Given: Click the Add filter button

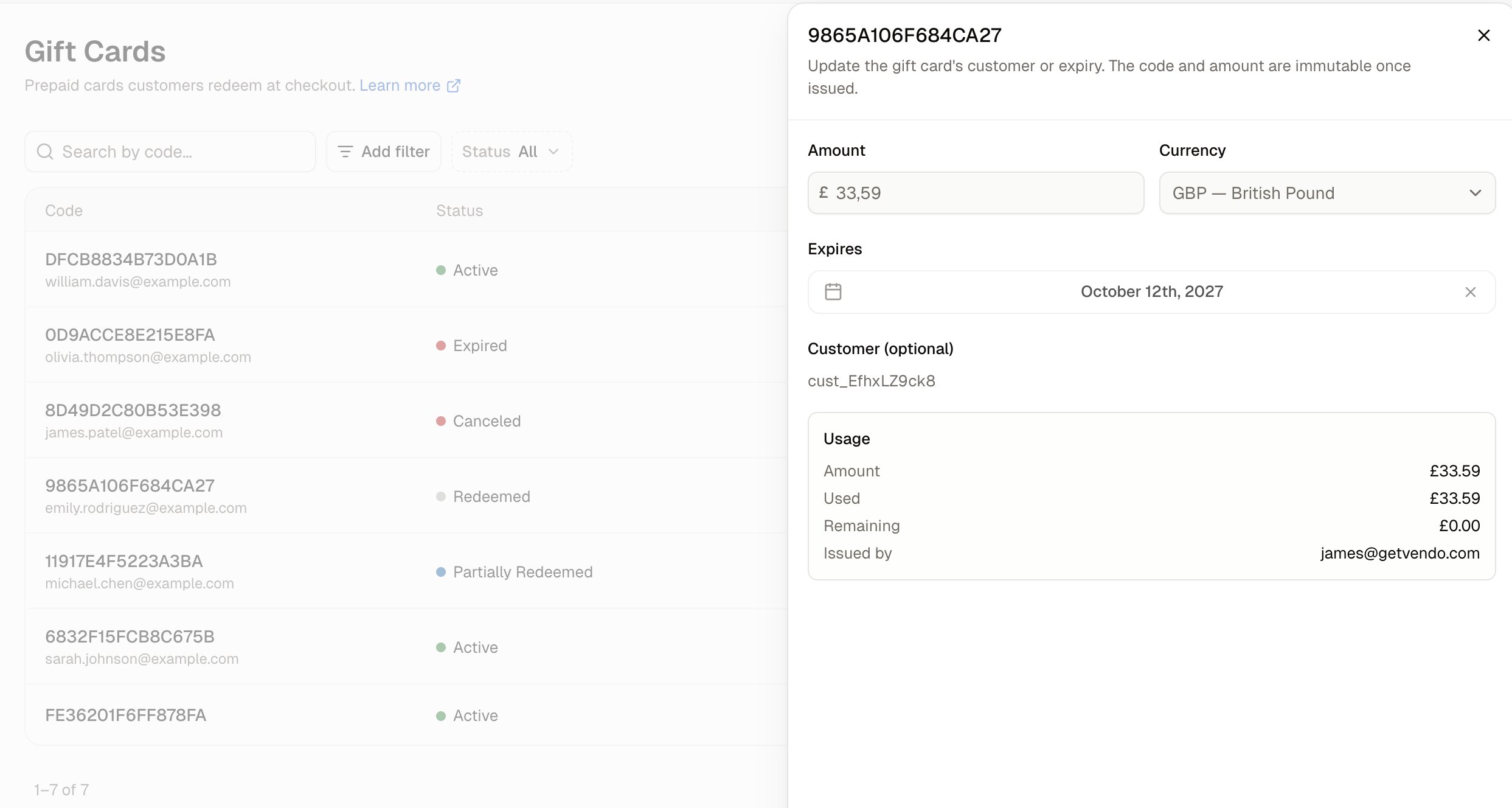Looking at the screenshot, I should 383,151.
